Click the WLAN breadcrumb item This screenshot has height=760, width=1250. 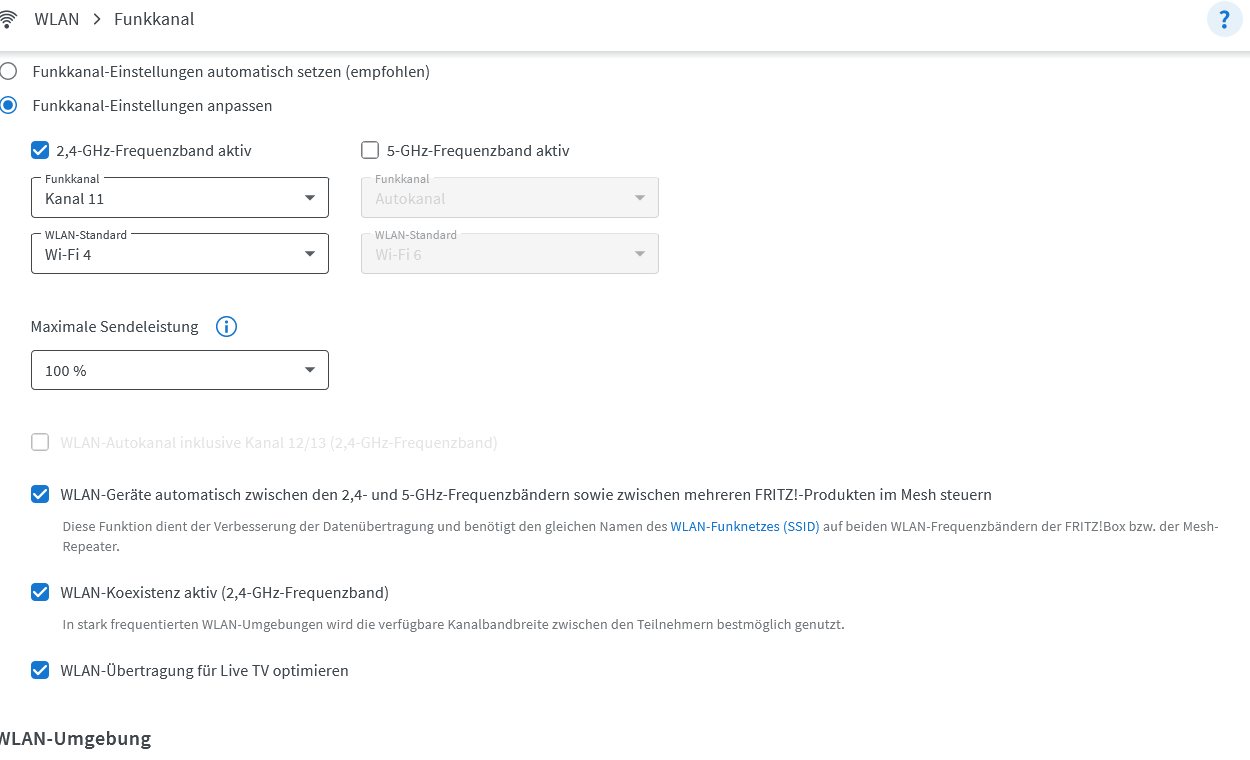(57, 19)
